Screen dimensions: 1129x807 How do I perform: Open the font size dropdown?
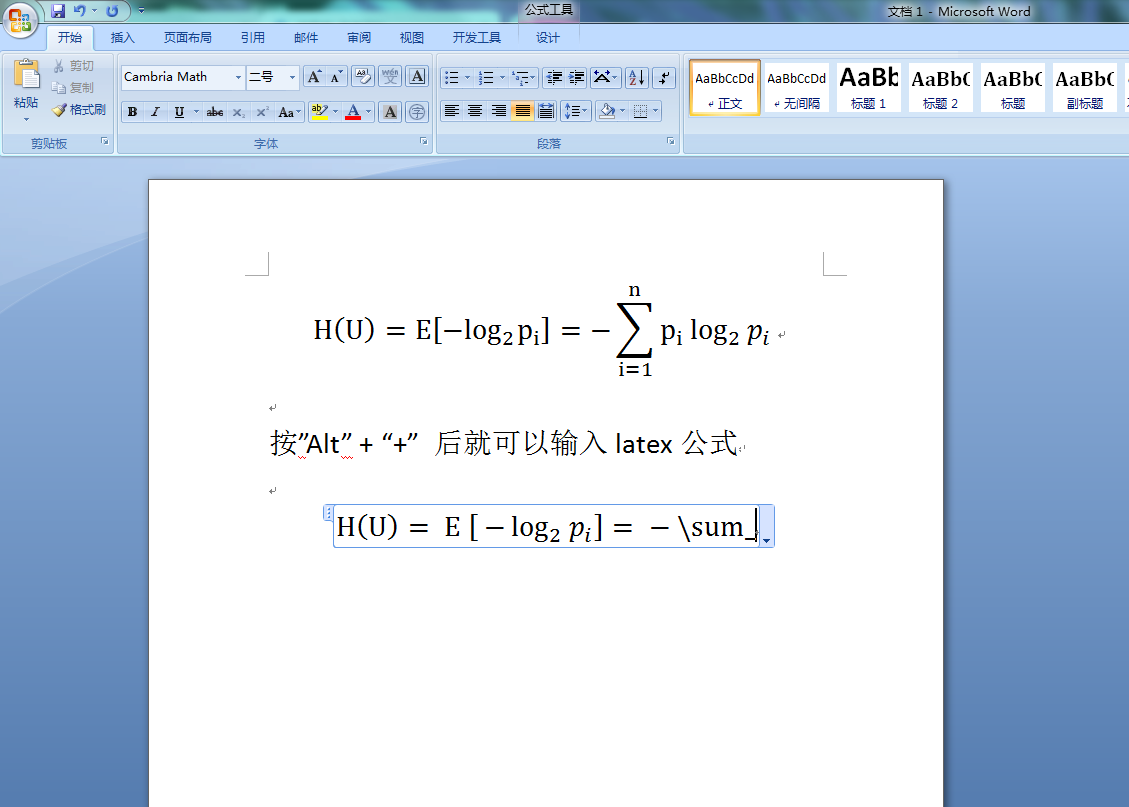coord(292,76)
